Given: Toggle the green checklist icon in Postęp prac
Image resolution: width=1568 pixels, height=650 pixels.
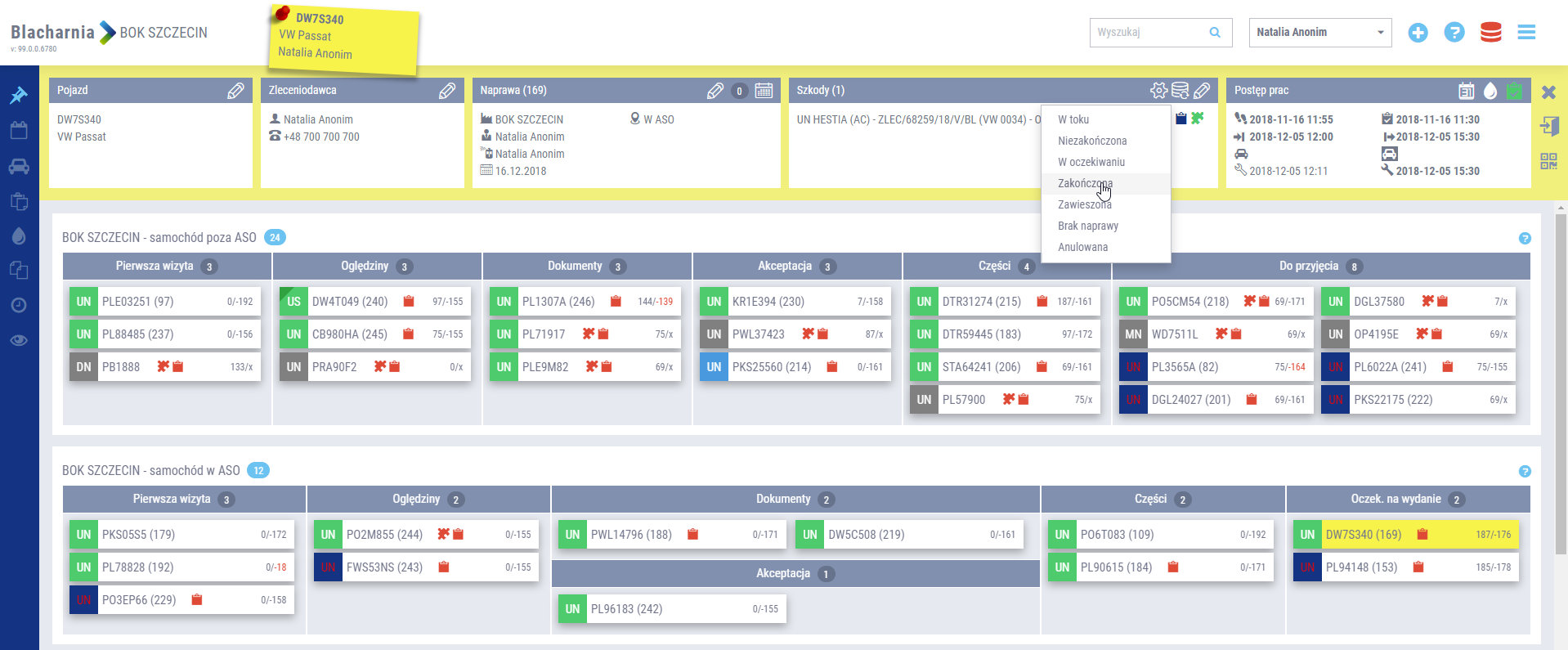Looking at the screenshot, I should 1514,91.
